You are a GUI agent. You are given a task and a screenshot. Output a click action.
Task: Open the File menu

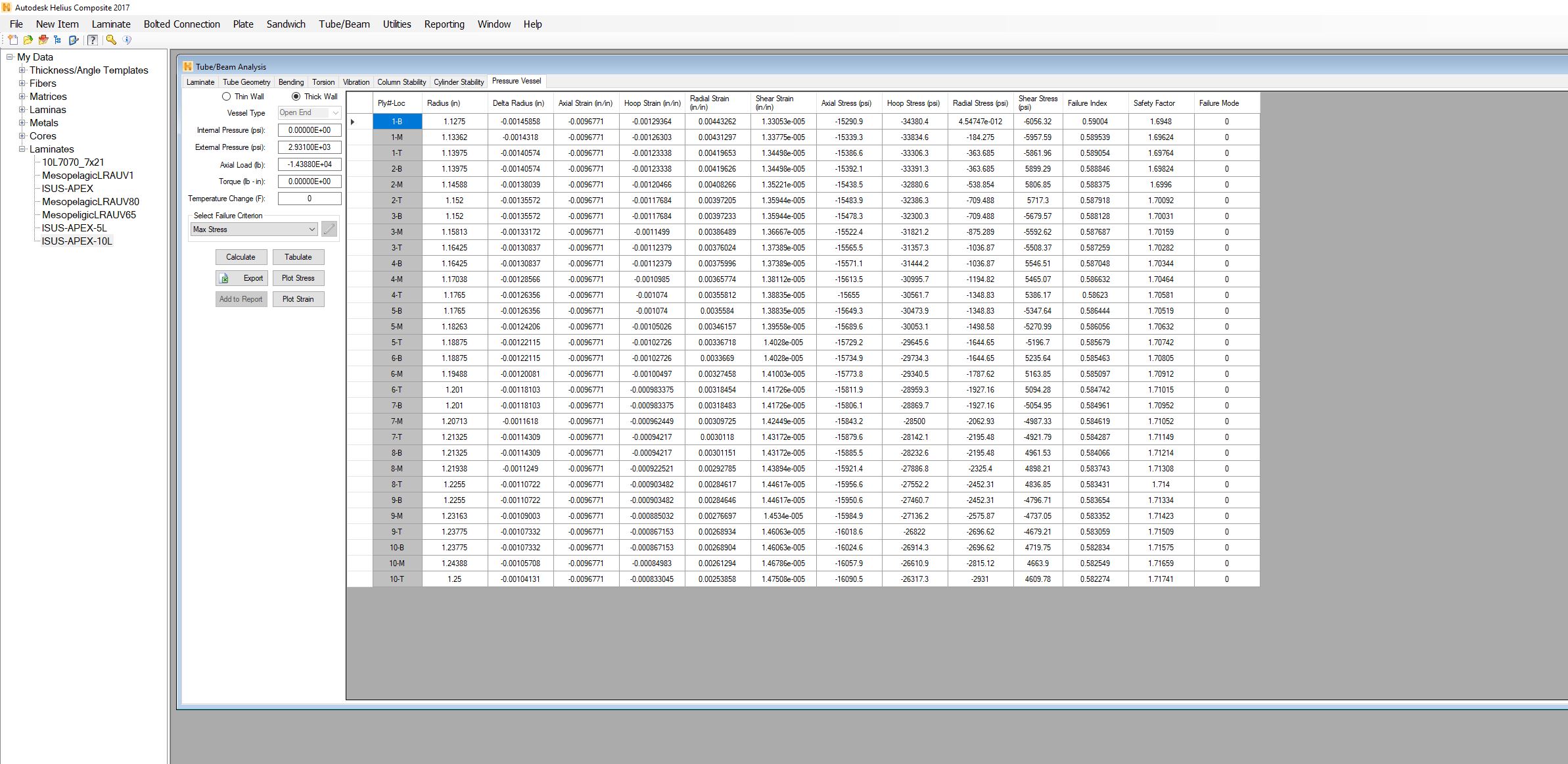click(16, 24)
